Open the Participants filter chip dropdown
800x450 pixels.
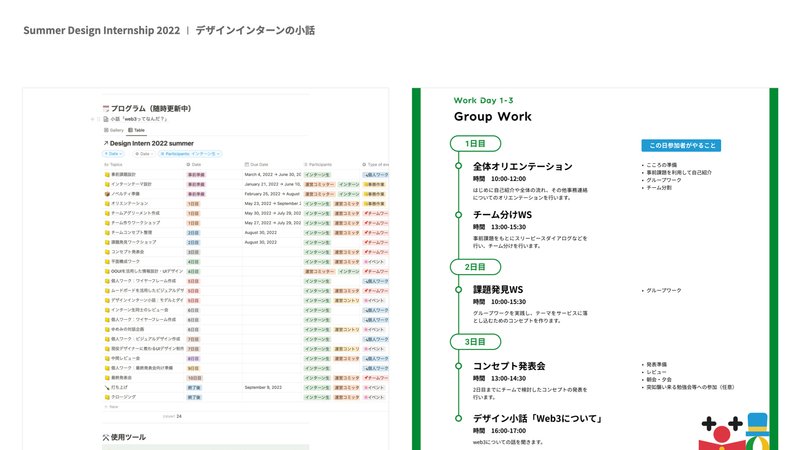point(190,154)
